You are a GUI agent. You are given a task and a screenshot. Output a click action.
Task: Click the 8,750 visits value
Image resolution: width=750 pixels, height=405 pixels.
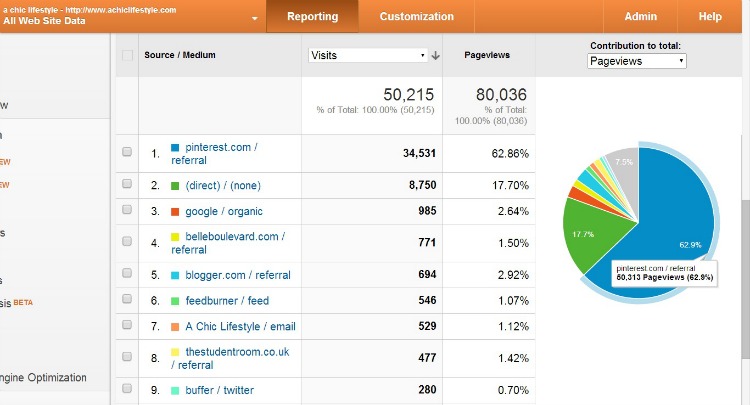click(422, 185)
